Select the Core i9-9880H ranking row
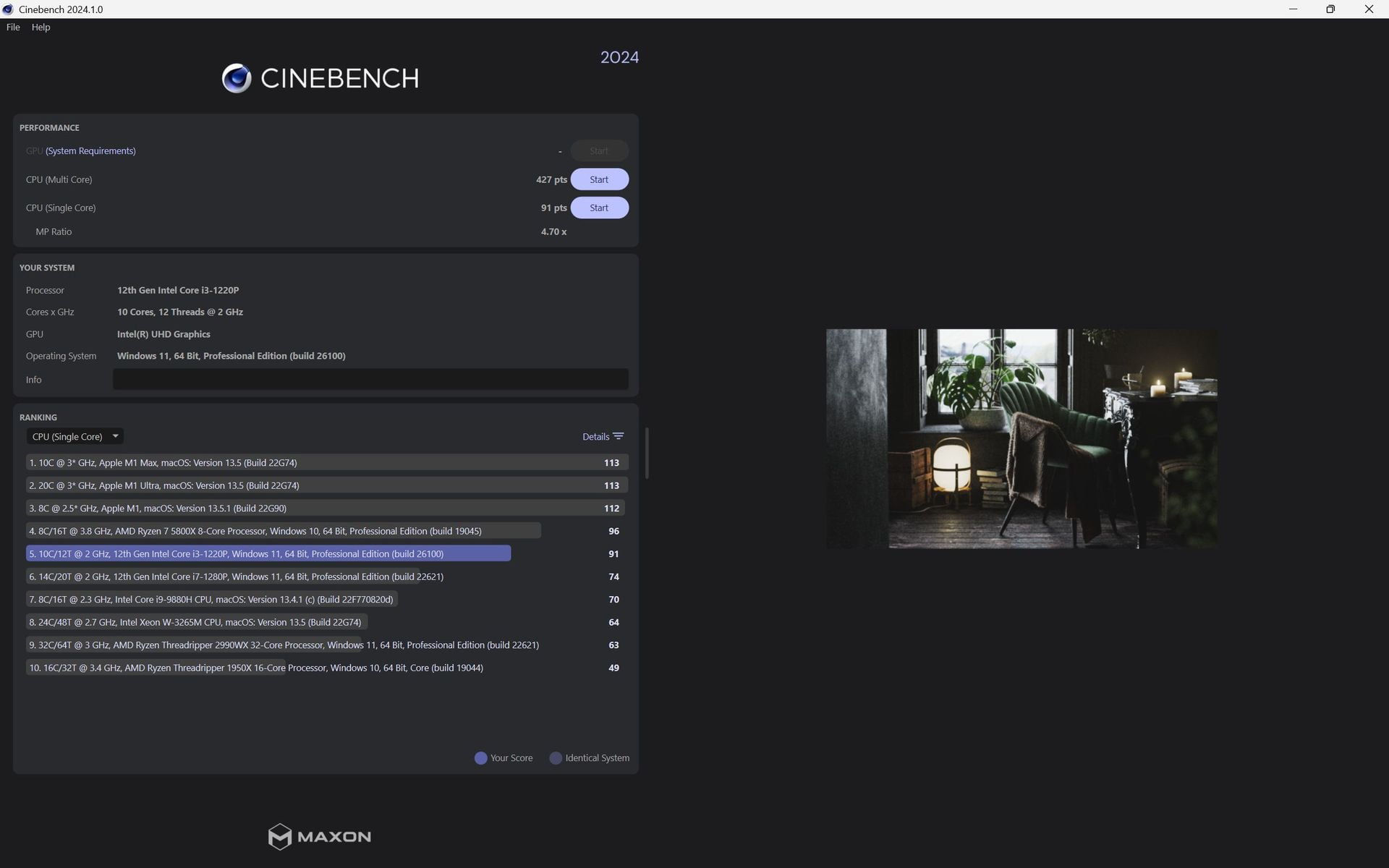The image size is (1389, 868). click(327, 599)
